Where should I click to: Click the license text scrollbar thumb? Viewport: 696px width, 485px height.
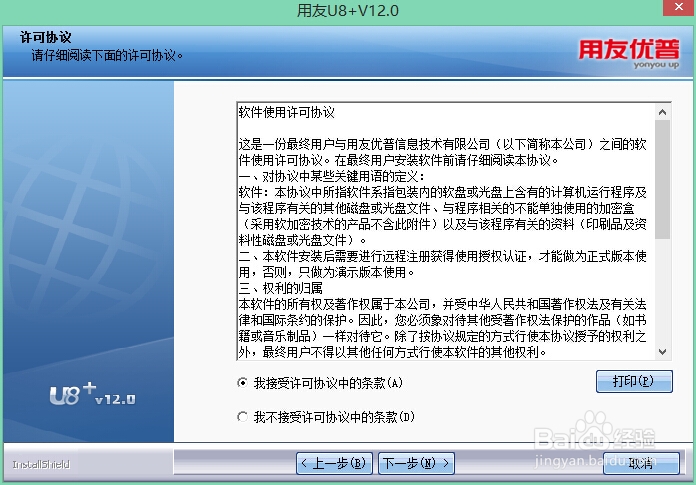click(662, 179)
